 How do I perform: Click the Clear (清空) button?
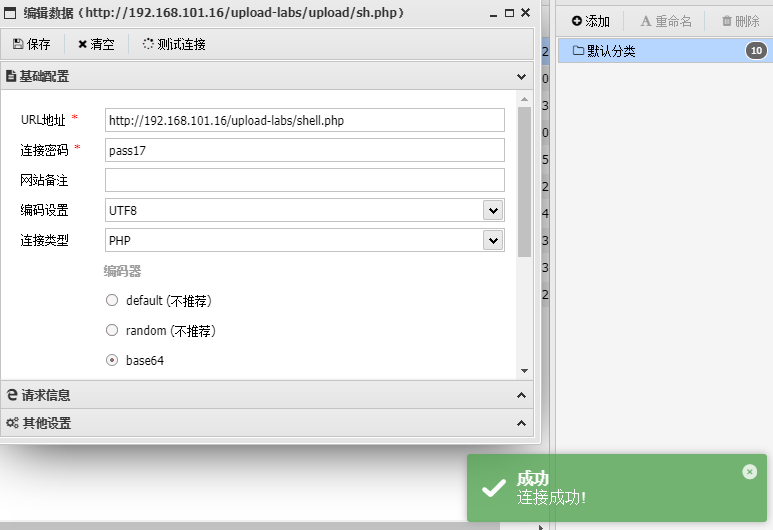(96, 44)
